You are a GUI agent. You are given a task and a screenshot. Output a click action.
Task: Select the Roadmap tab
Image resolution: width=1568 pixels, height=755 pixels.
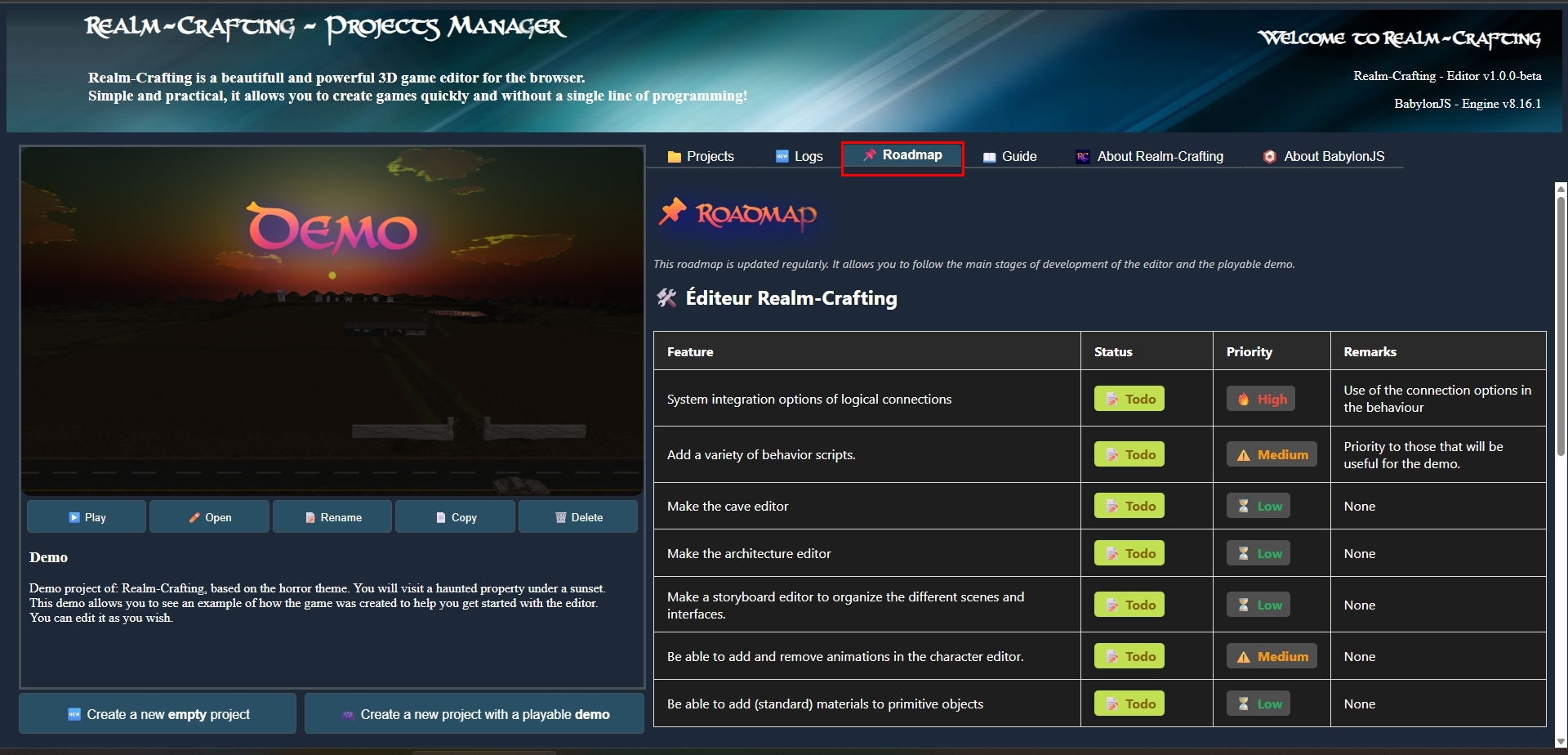pyautogui.click(x=902, y=155)
